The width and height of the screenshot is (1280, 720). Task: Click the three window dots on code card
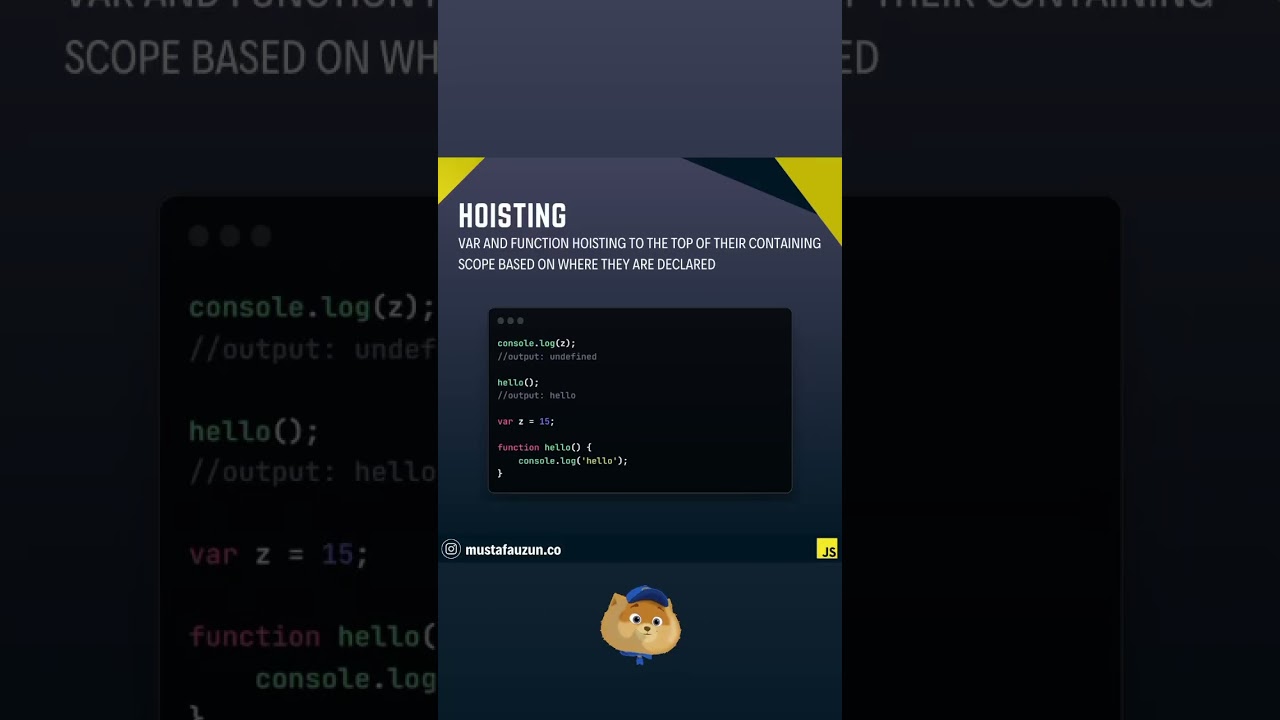510,321
